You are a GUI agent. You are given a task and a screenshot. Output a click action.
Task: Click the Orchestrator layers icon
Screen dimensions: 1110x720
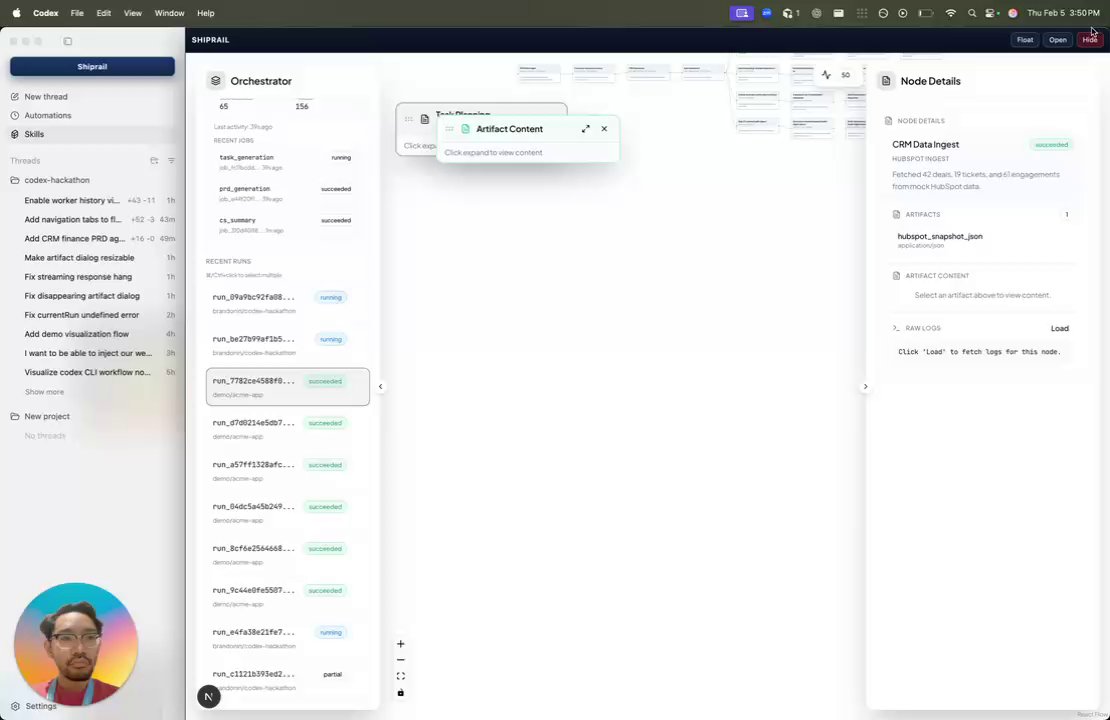point(216,81)
